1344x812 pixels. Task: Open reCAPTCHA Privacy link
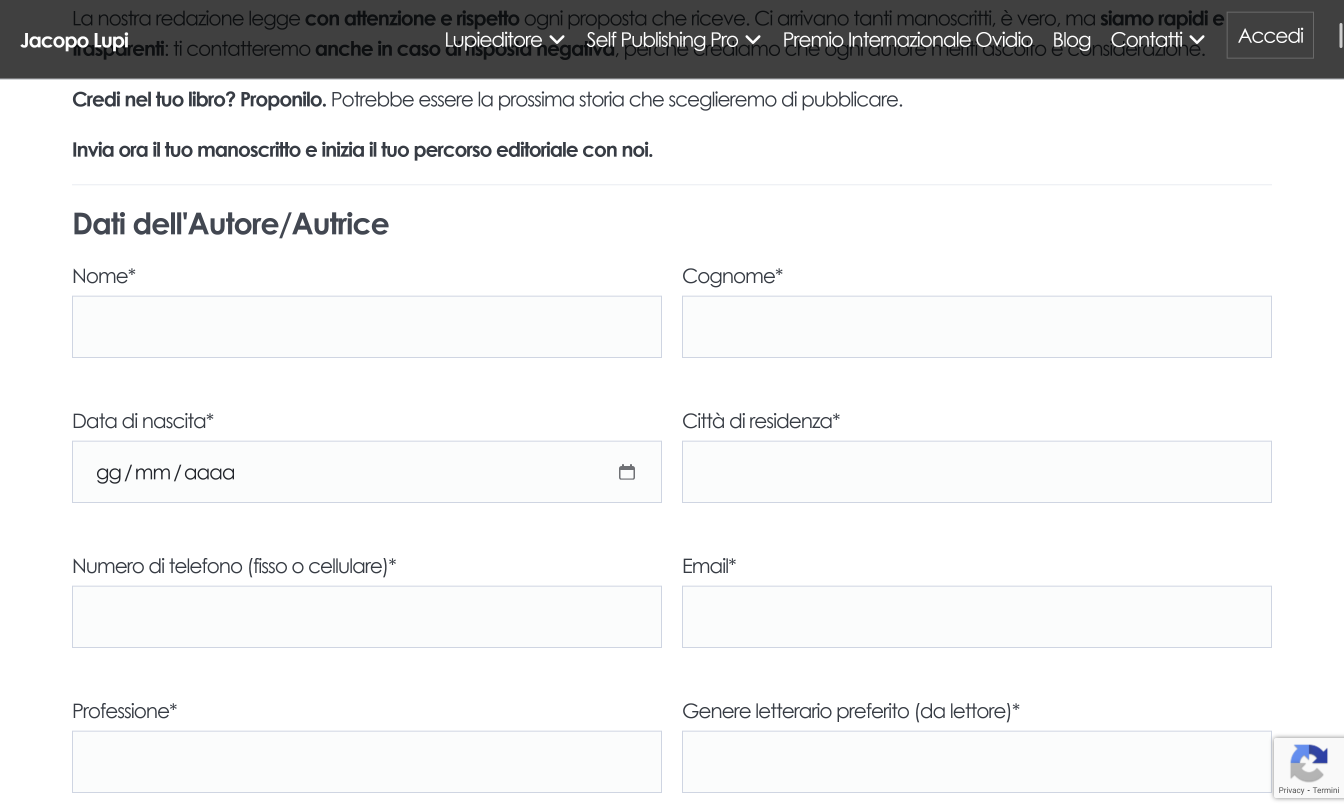[1290, 791]
